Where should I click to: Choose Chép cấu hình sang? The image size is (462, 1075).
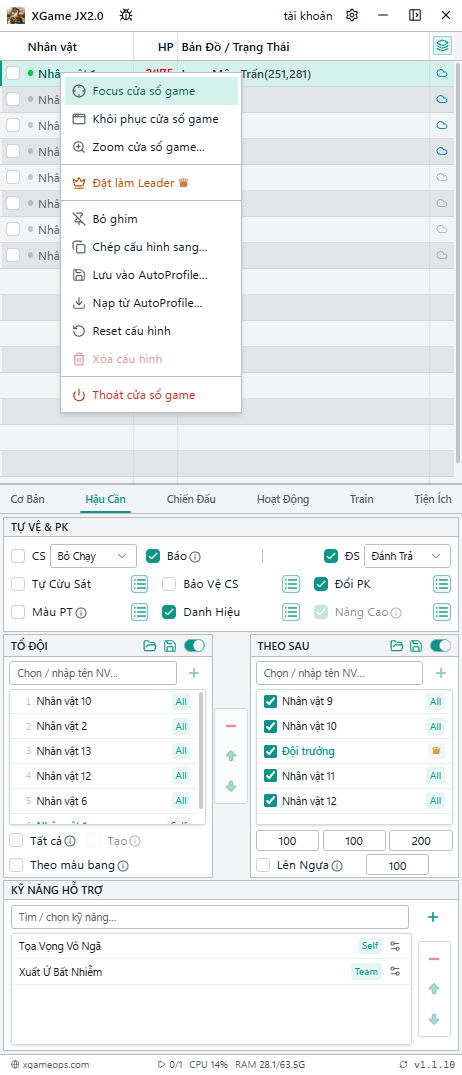[x=151, y=247]
